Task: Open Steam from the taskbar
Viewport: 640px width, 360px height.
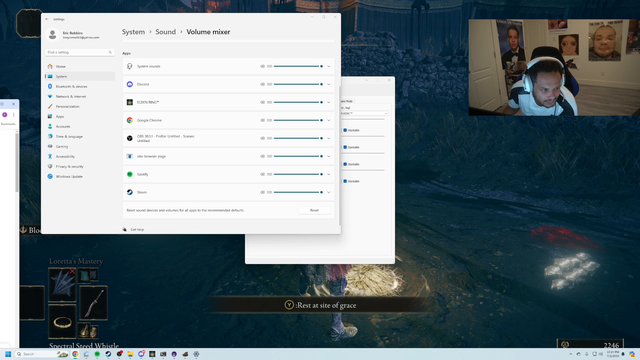Action: pos(108,354)
